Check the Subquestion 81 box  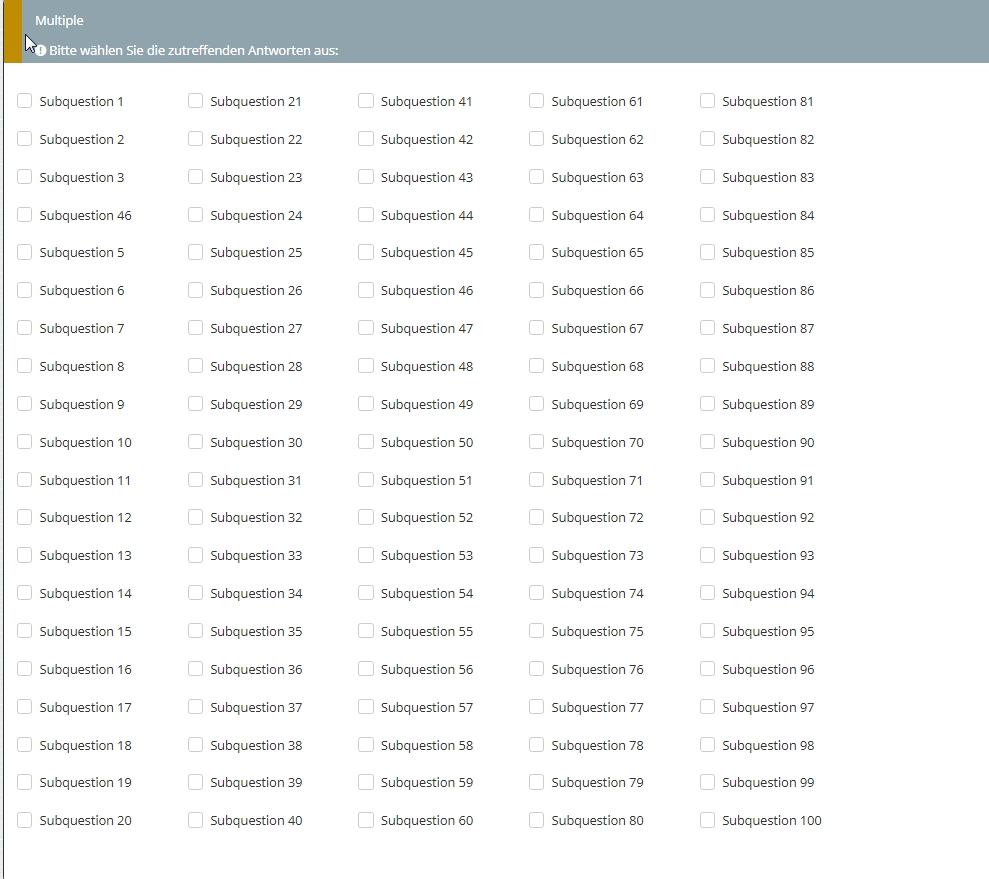pos(708,101)
